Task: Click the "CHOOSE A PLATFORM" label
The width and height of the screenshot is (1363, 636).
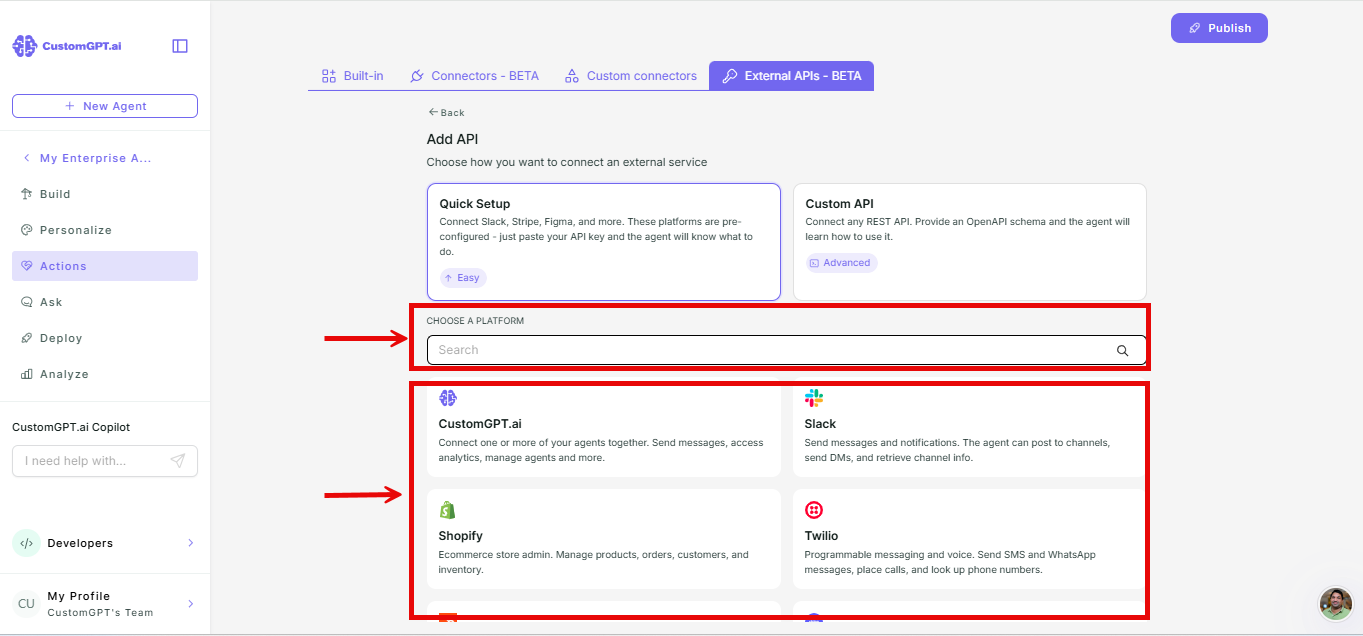Action: 475,321
